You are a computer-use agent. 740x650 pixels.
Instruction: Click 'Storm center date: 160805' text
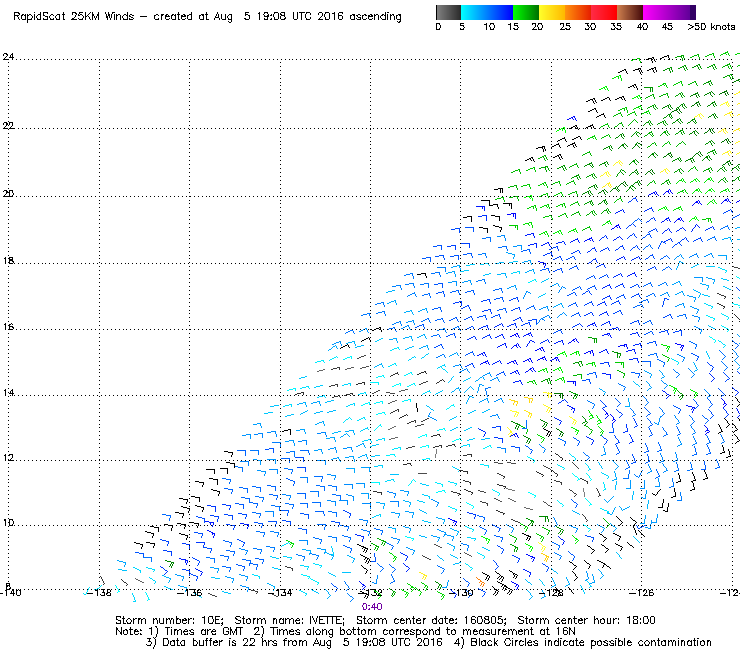click(x=431, y=620)
